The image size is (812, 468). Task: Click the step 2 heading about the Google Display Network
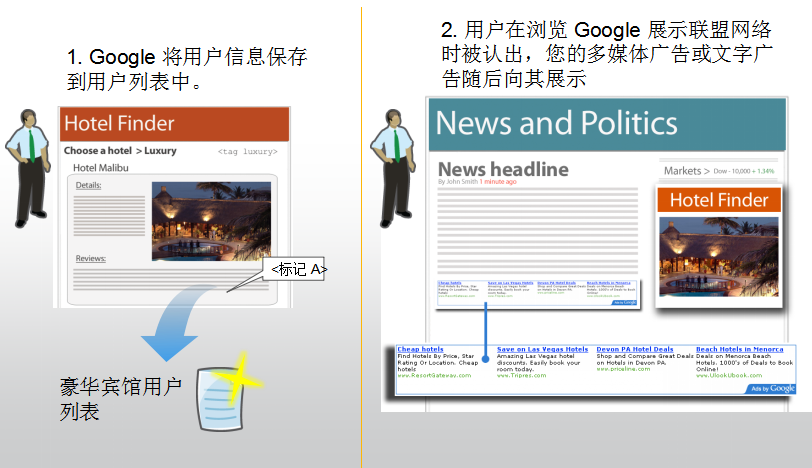(x=606, y=54)
